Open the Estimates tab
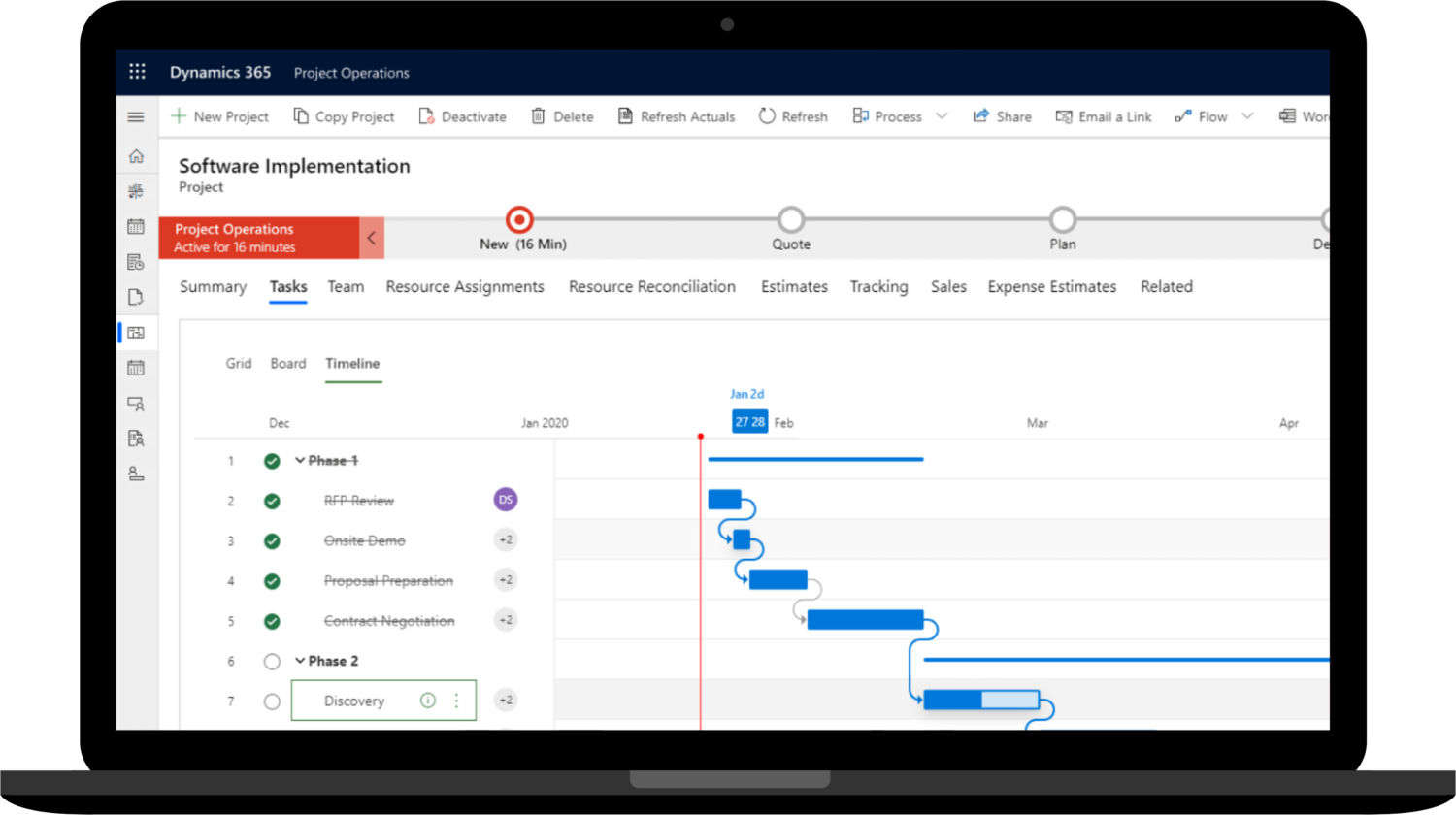 point(794,286)
